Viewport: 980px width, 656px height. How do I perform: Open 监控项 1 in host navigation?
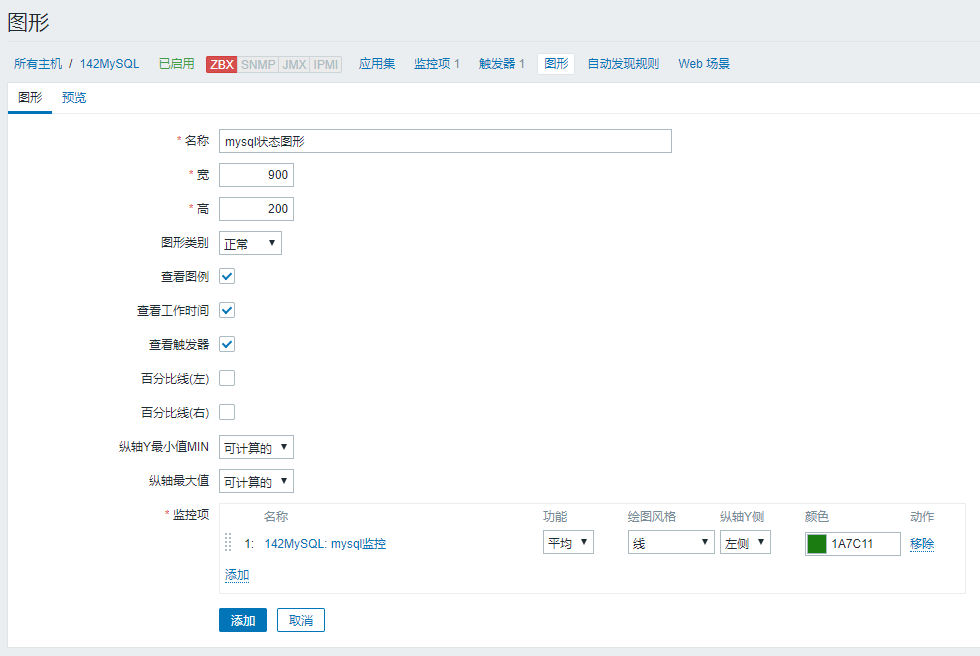click(x=437, y=64)
